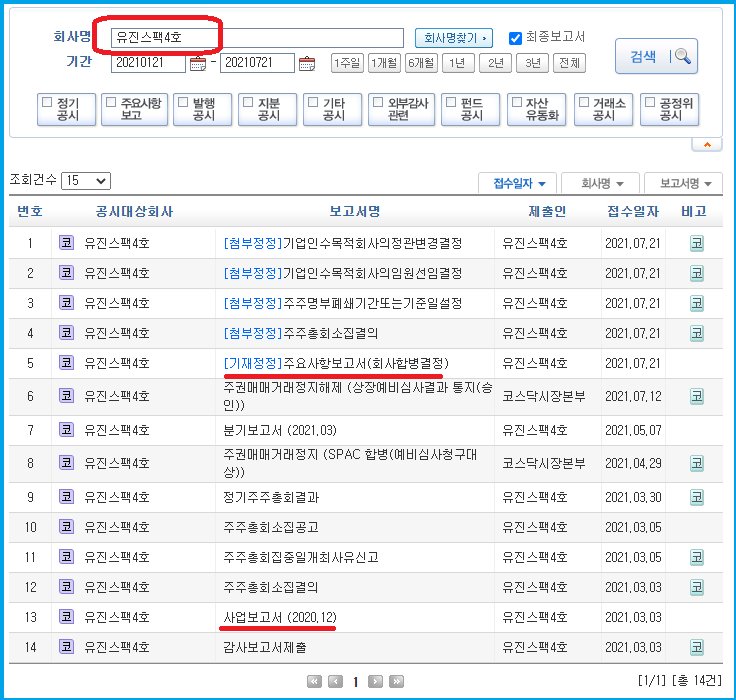The height and width of the screenshot is (700, 736).
Task: Select the 1주일 period button
Action: 347,63
